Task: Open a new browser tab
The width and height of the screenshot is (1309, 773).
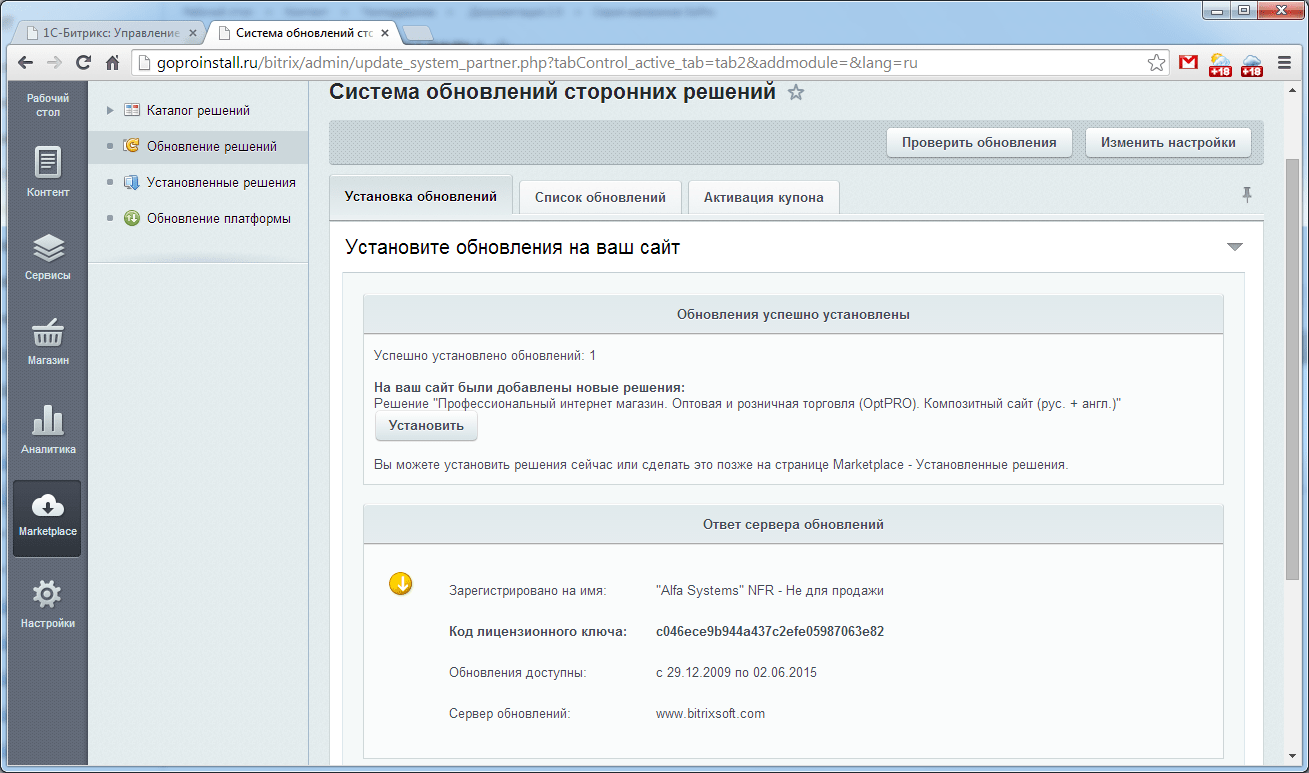Action: tap(417, 33)
